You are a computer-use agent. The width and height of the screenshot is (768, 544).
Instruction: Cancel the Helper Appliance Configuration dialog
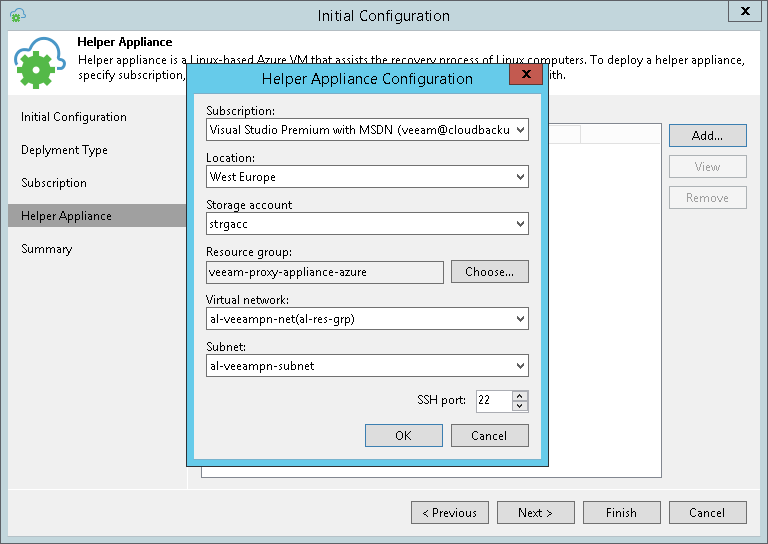(489, 435)
